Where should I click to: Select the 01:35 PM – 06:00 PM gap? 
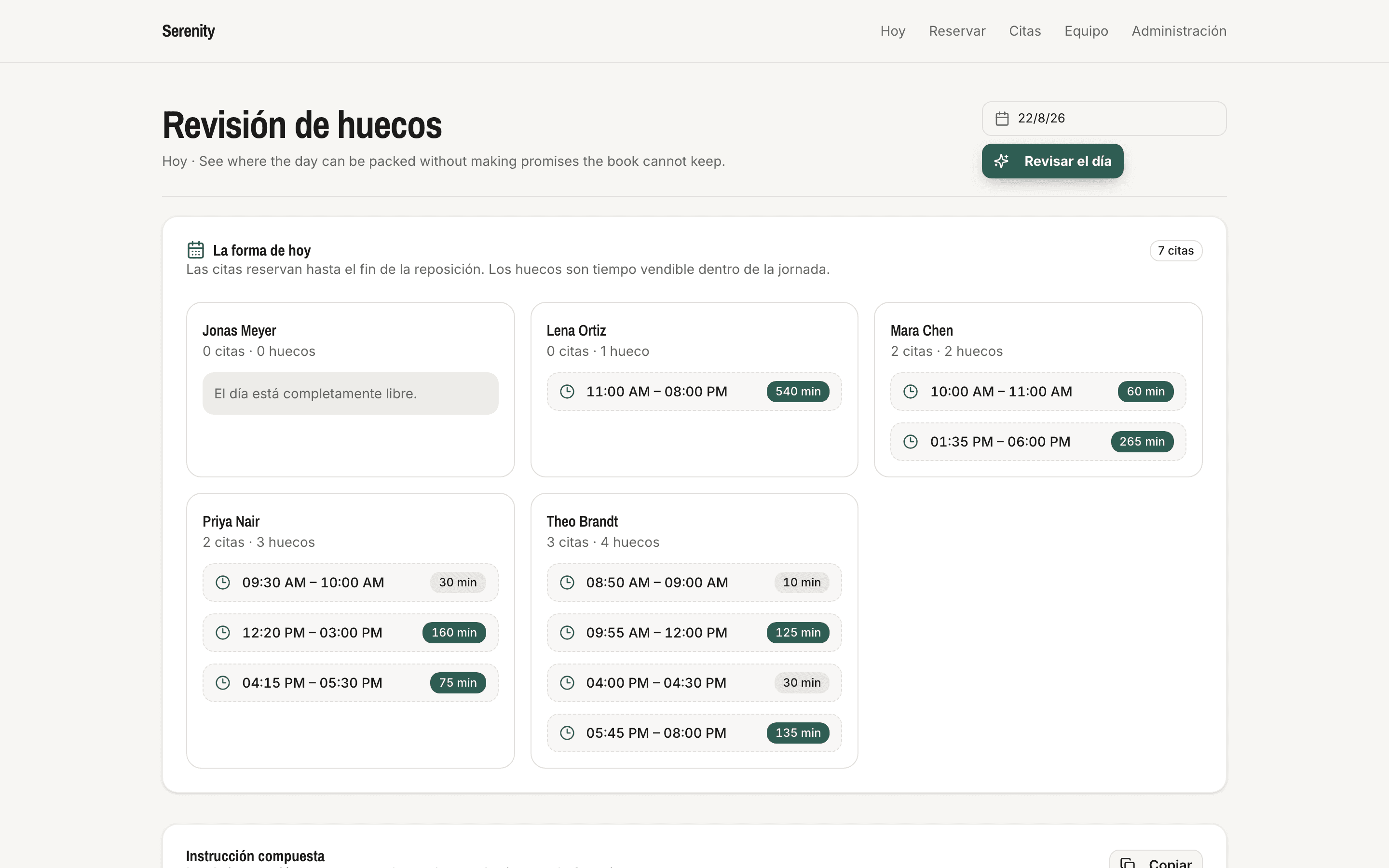(1038, 441)
